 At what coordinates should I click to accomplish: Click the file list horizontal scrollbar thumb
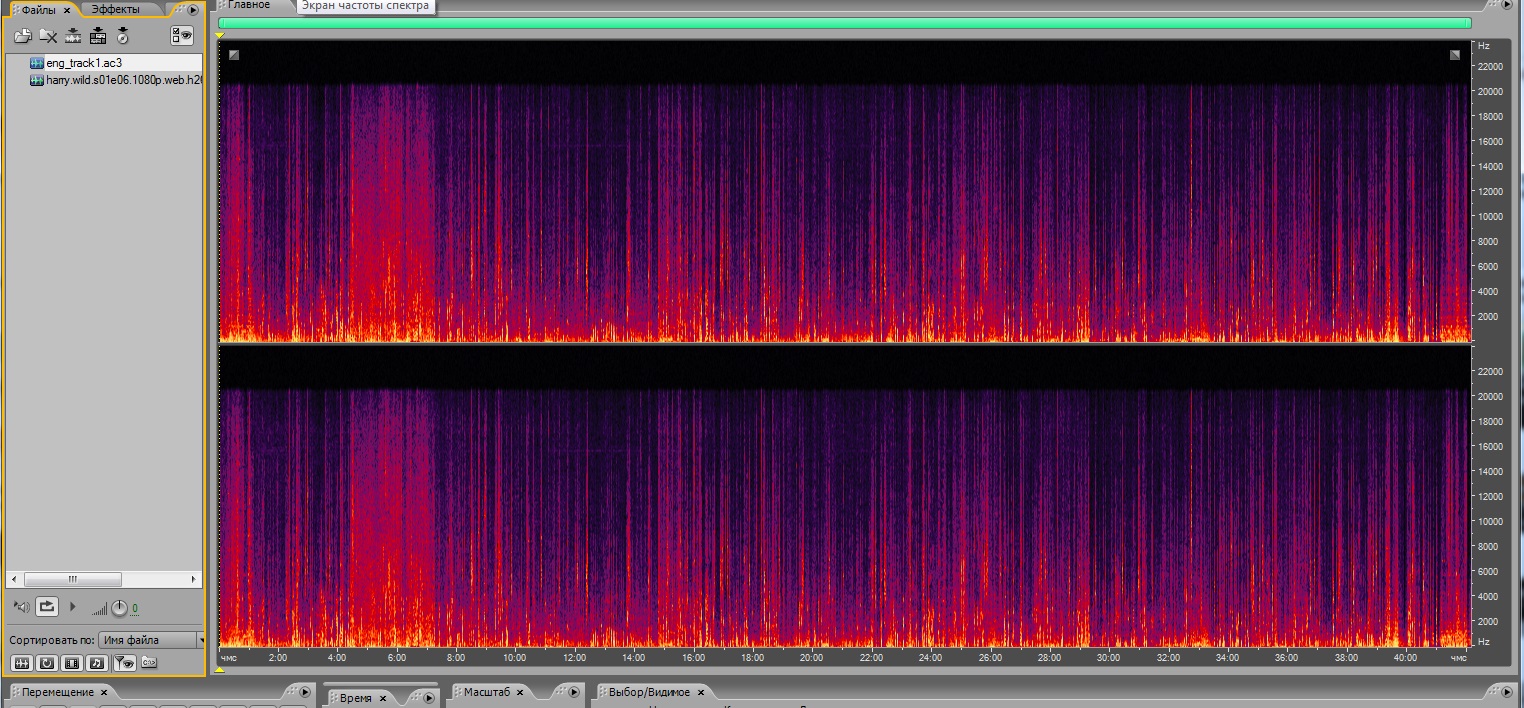pos(73,579)
